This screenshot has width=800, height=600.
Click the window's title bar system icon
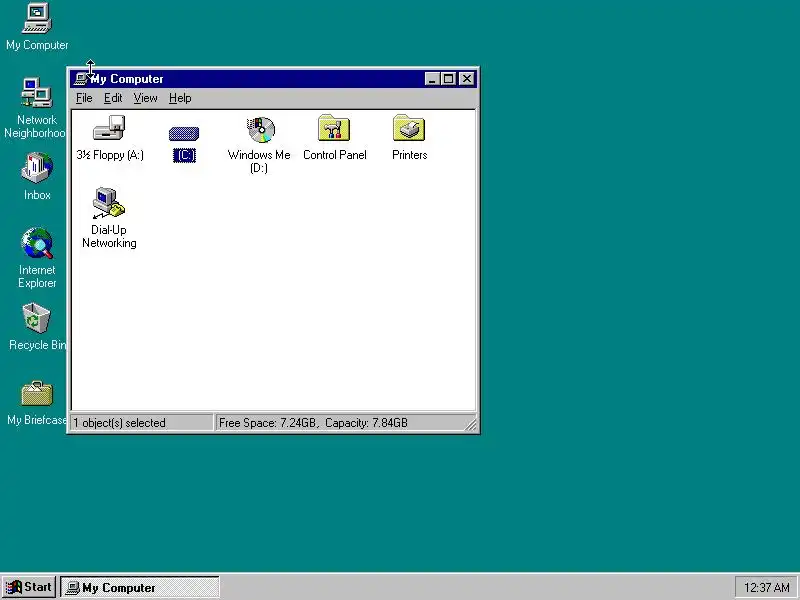coord(80,79)
